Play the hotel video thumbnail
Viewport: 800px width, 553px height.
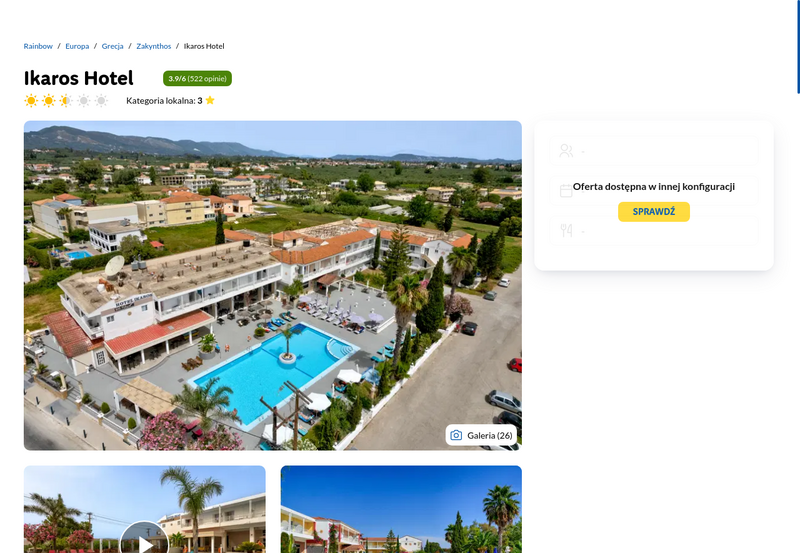point(144,541)
